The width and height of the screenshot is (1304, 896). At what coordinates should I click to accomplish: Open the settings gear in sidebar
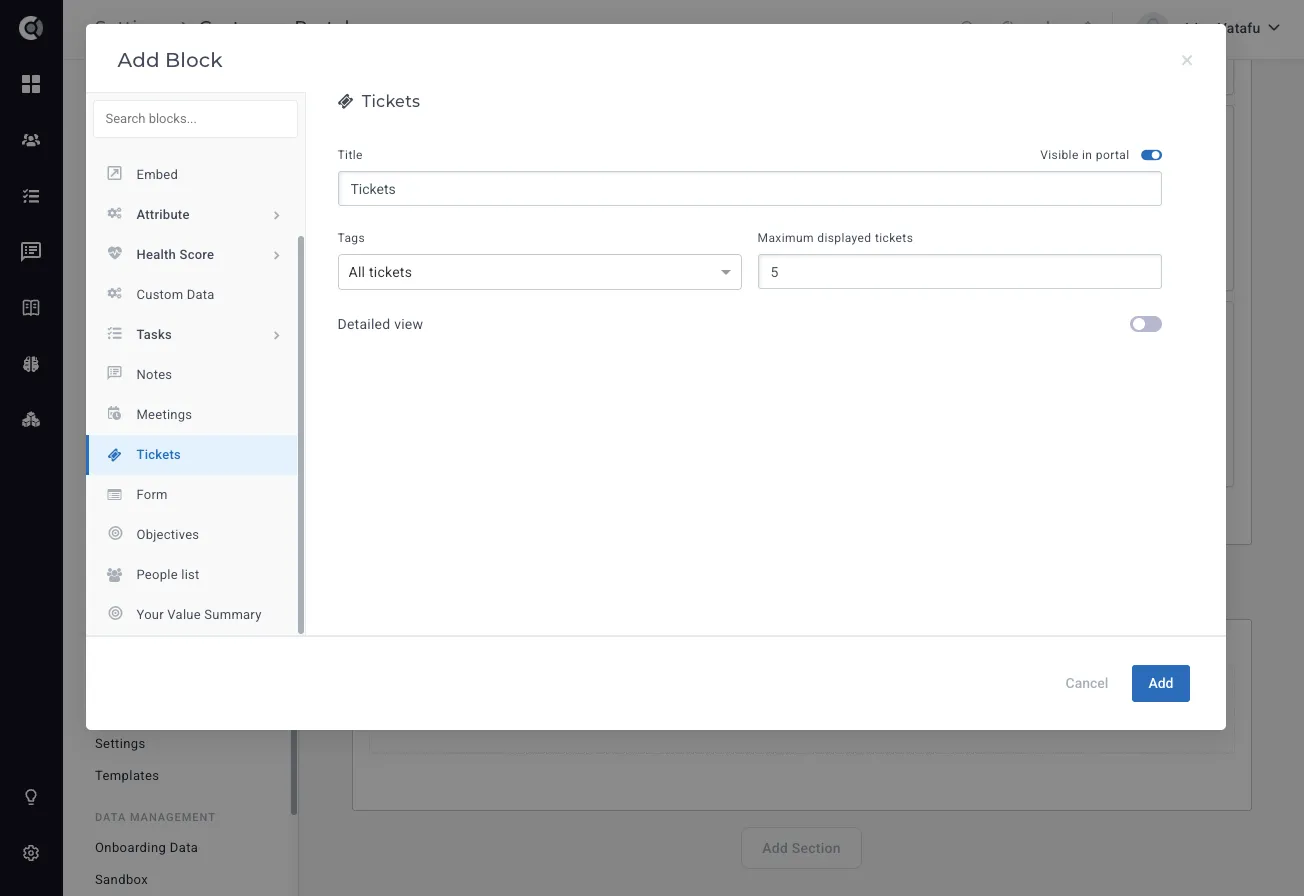[31, 853]
